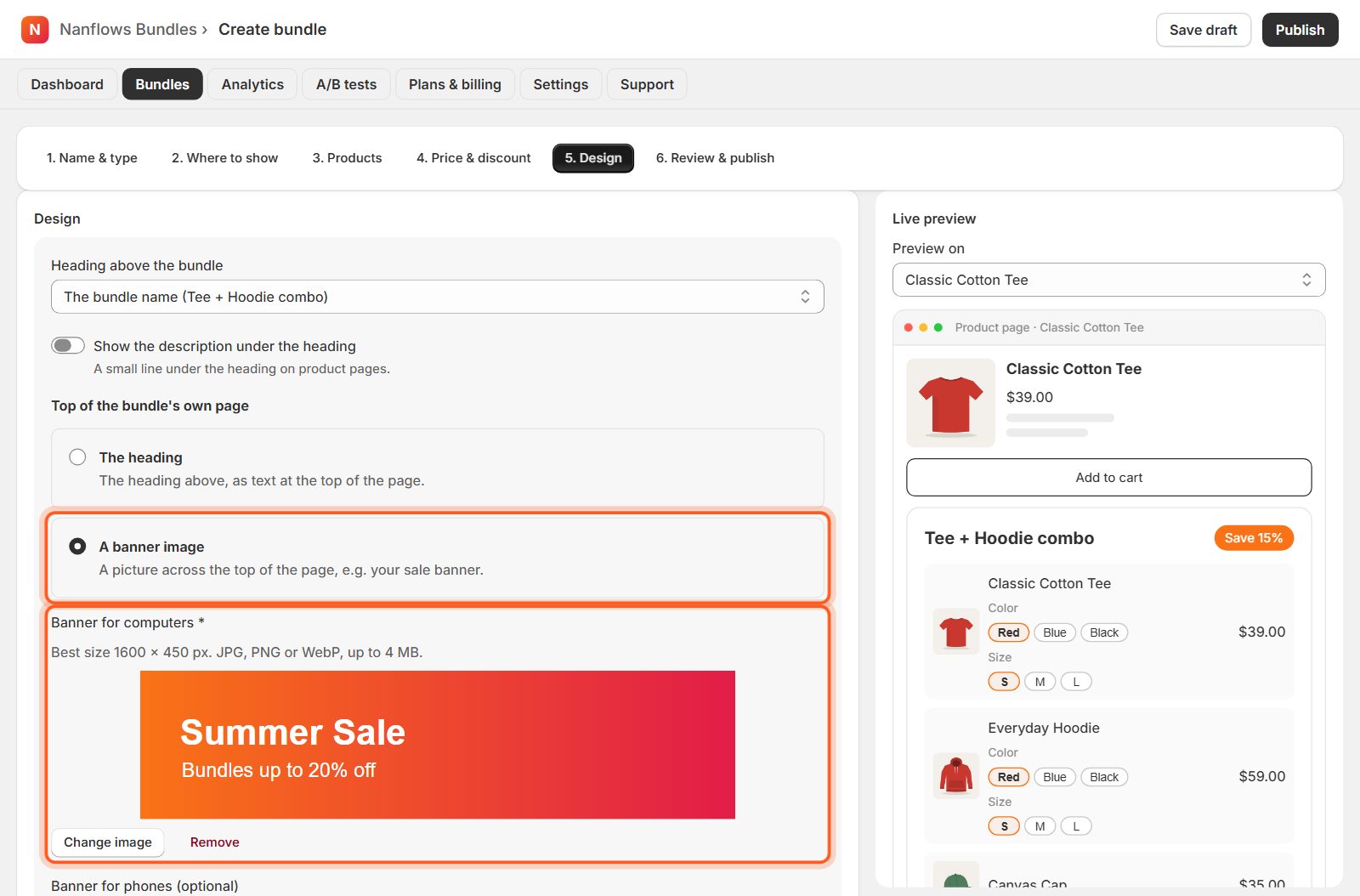Choose Black color for Everyday Hoodie
The image size is (1360, 896).
click(x=1104, y=777)
